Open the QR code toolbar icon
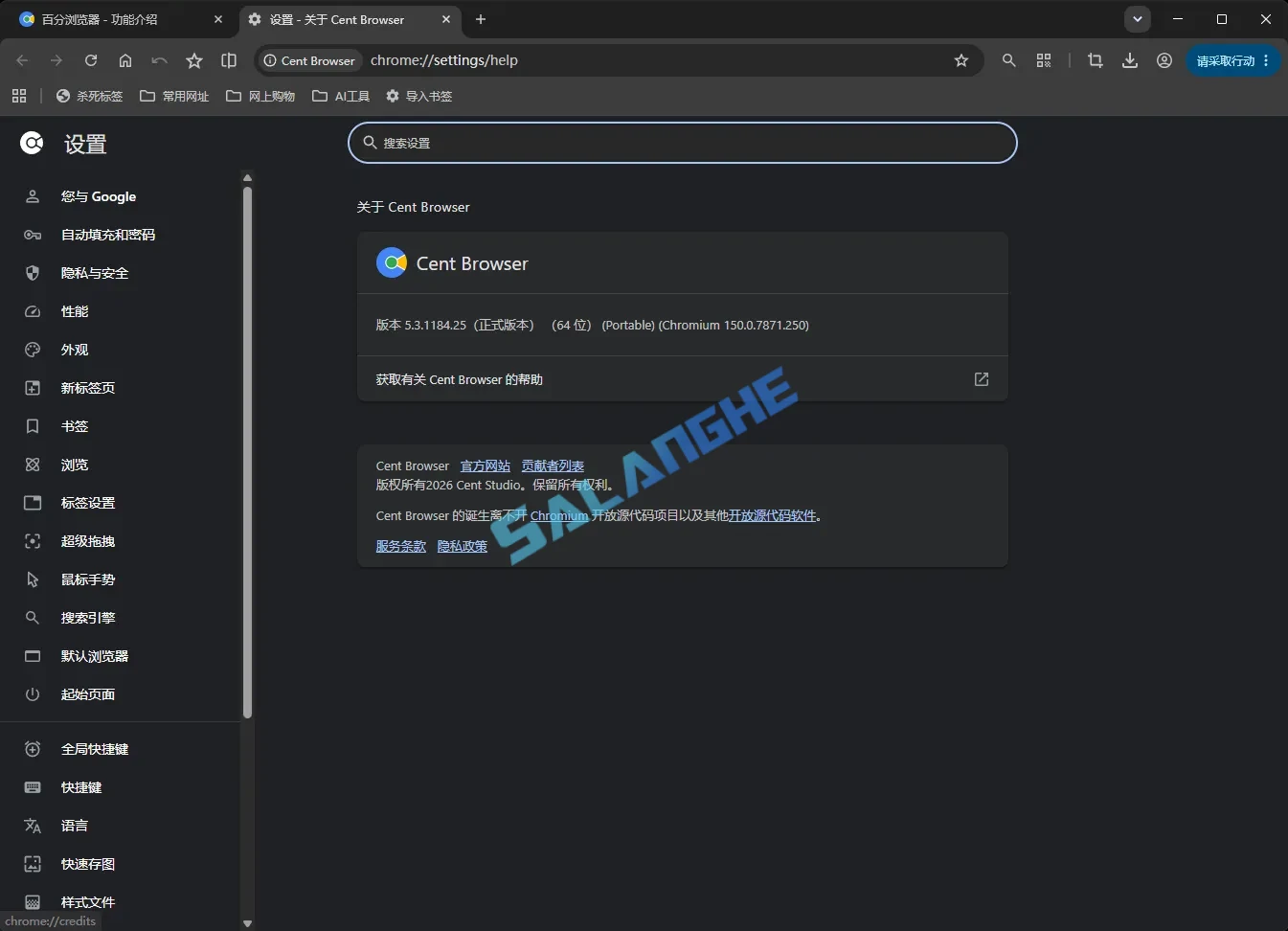 pos(1044,60)
